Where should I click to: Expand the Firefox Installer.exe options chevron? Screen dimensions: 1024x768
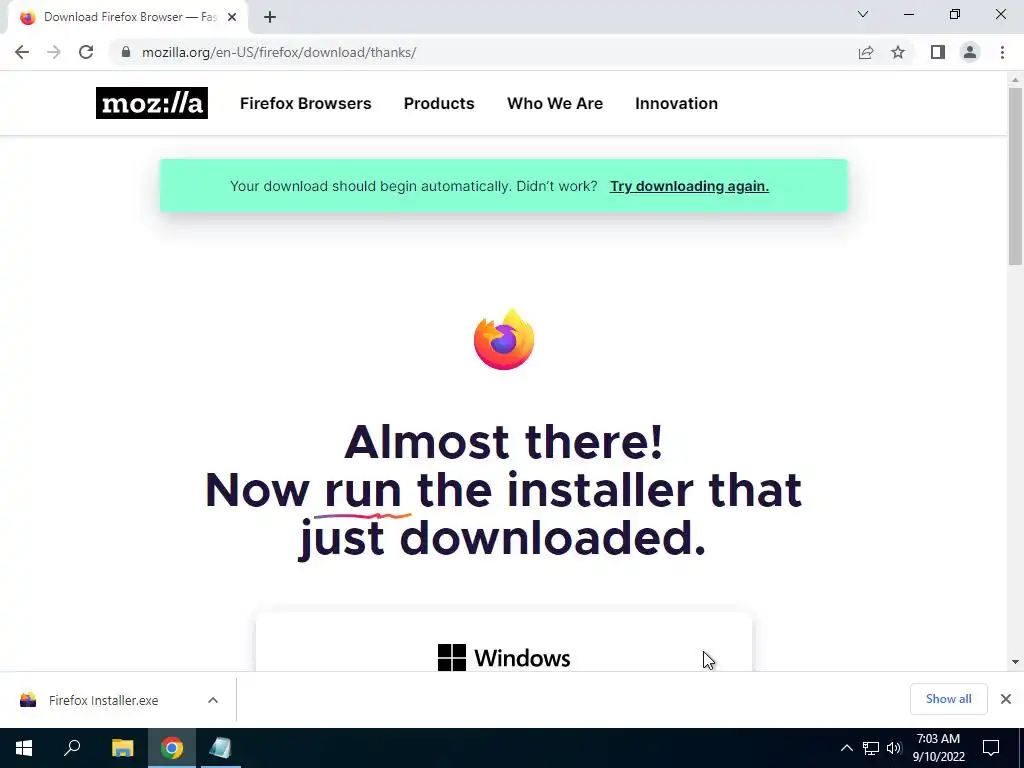213,700
